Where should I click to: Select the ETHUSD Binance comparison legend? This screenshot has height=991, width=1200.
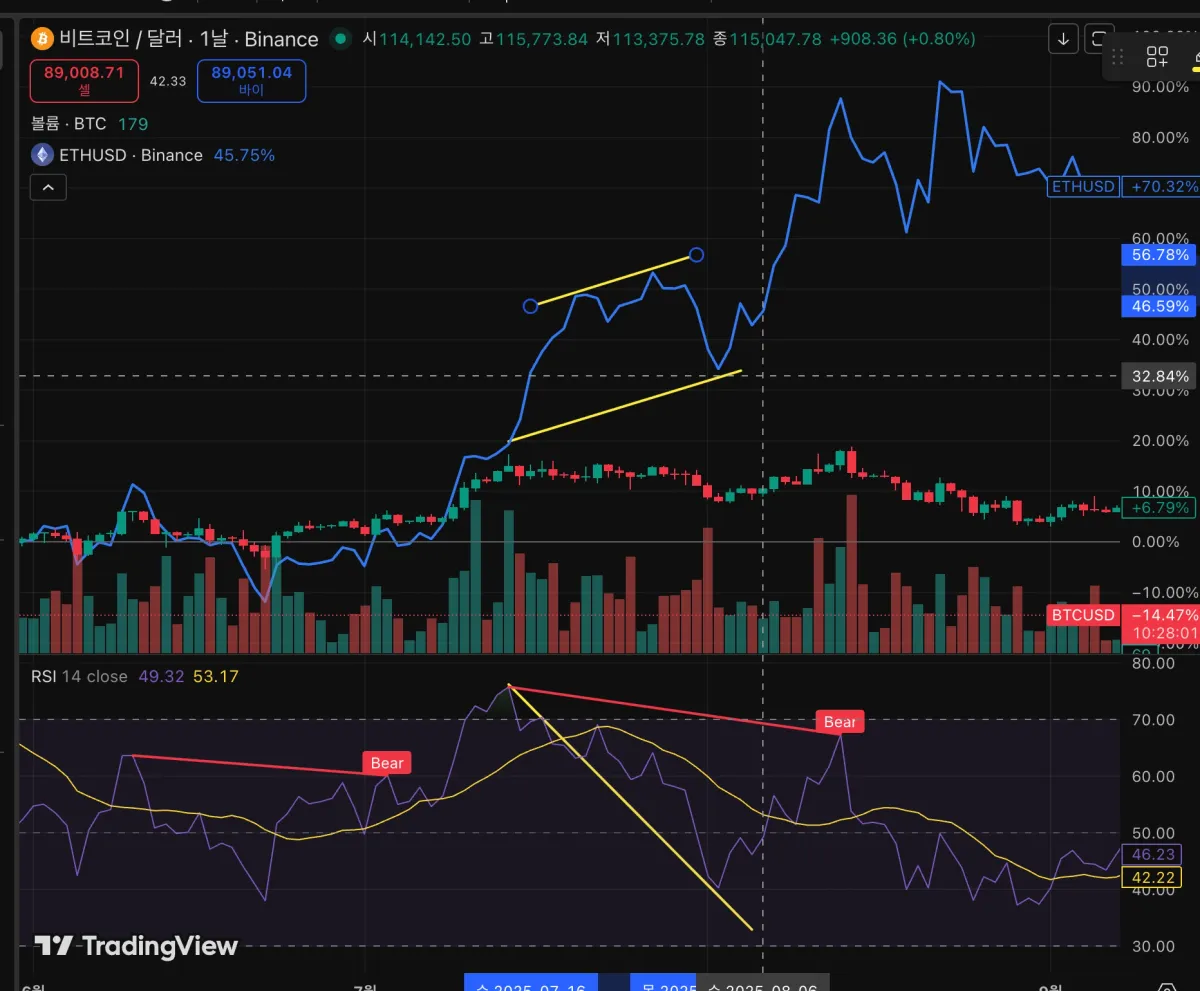point(131,155)
